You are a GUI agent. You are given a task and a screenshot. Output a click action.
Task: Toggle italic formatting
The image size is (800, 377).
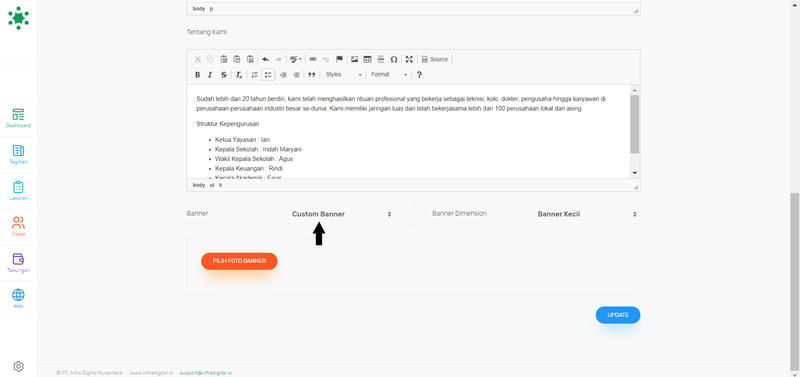tap(210, 74)
